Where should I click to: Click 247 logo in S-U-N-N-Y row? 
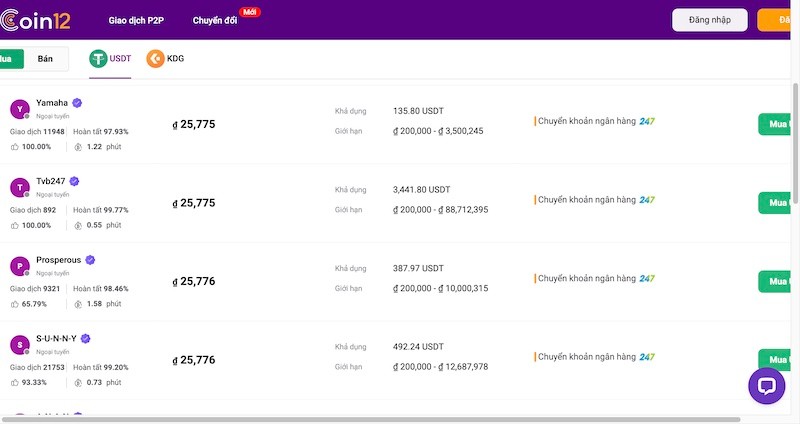coord(647,357)
